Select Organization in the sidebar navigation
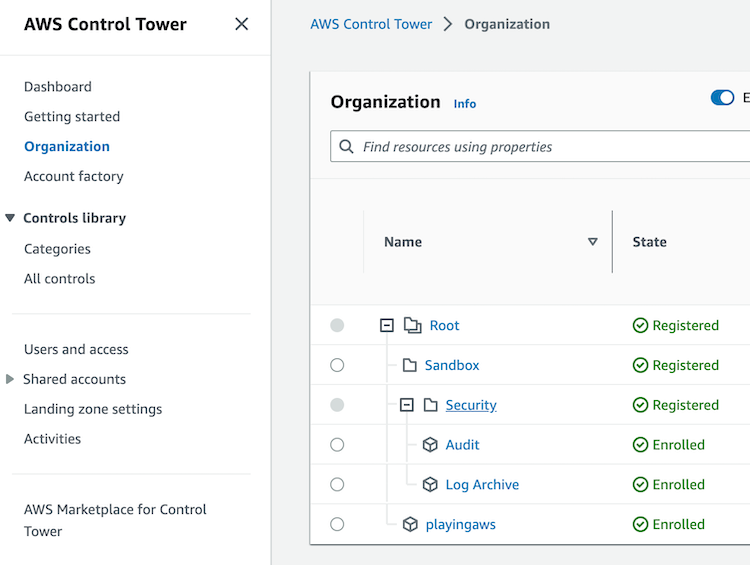 click(67, 146)
